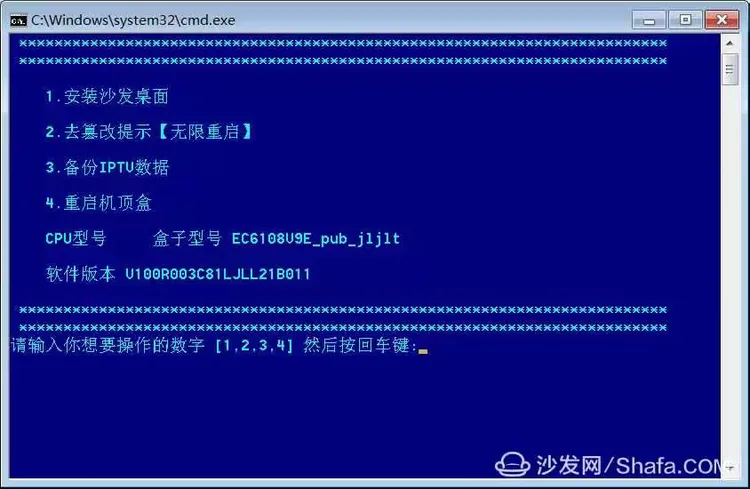Click menu option 2 去篡改提示【无限重启】
The height and width of the screenshot is (489, 750).
point(149,132)
